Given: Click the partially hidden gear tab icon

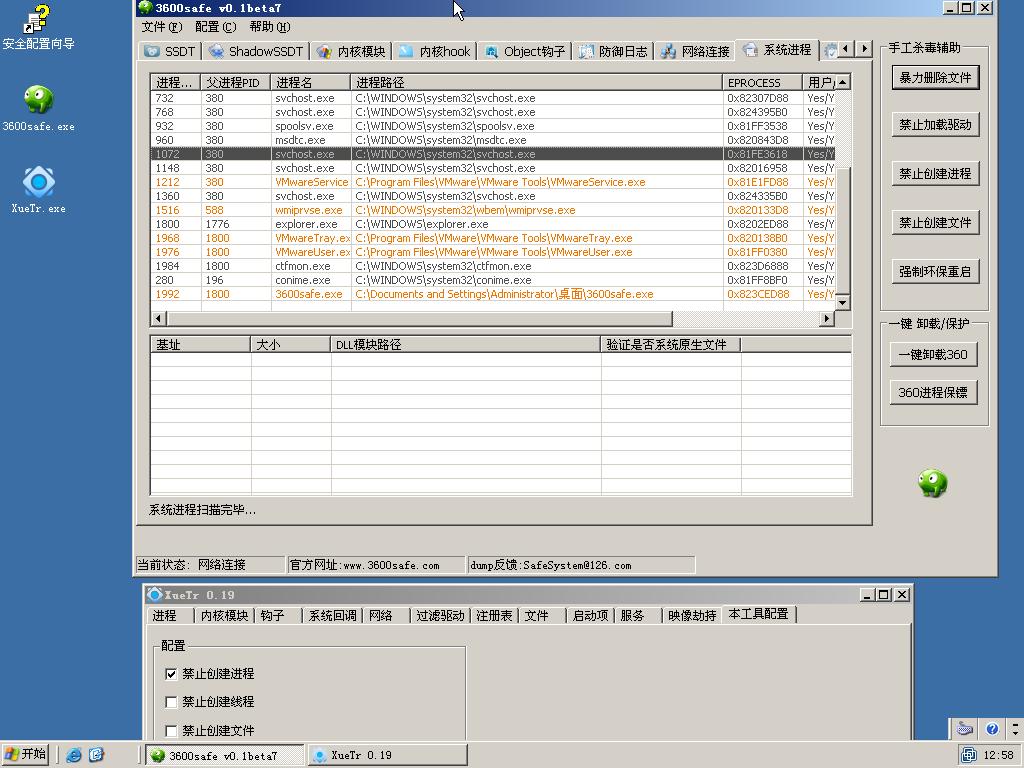Looking at the screenshot, I should [x=830, y=50].
